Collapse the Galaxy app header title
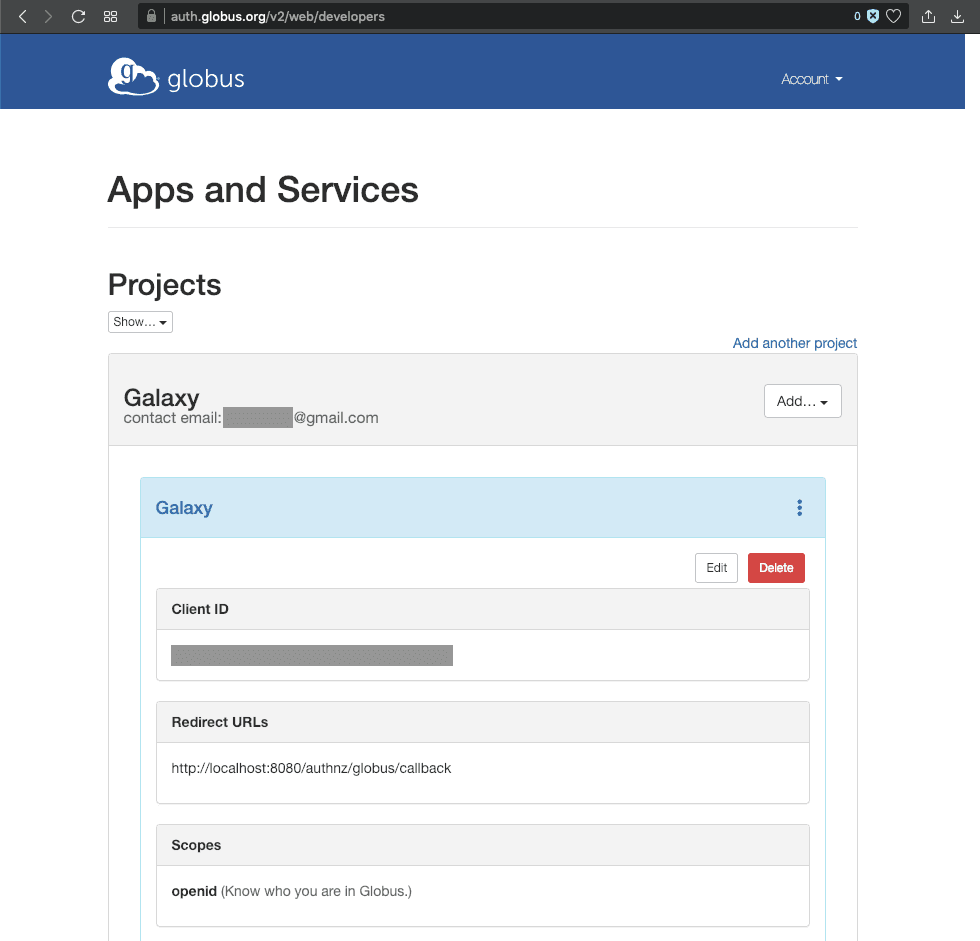This screenshot has height=941, width=980. coord(184,508)
